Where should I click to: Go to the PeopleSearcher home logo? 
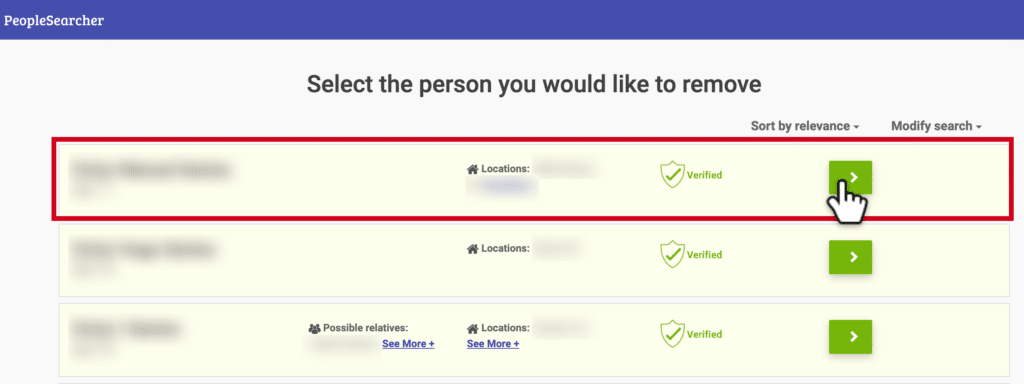pos(54,20)
